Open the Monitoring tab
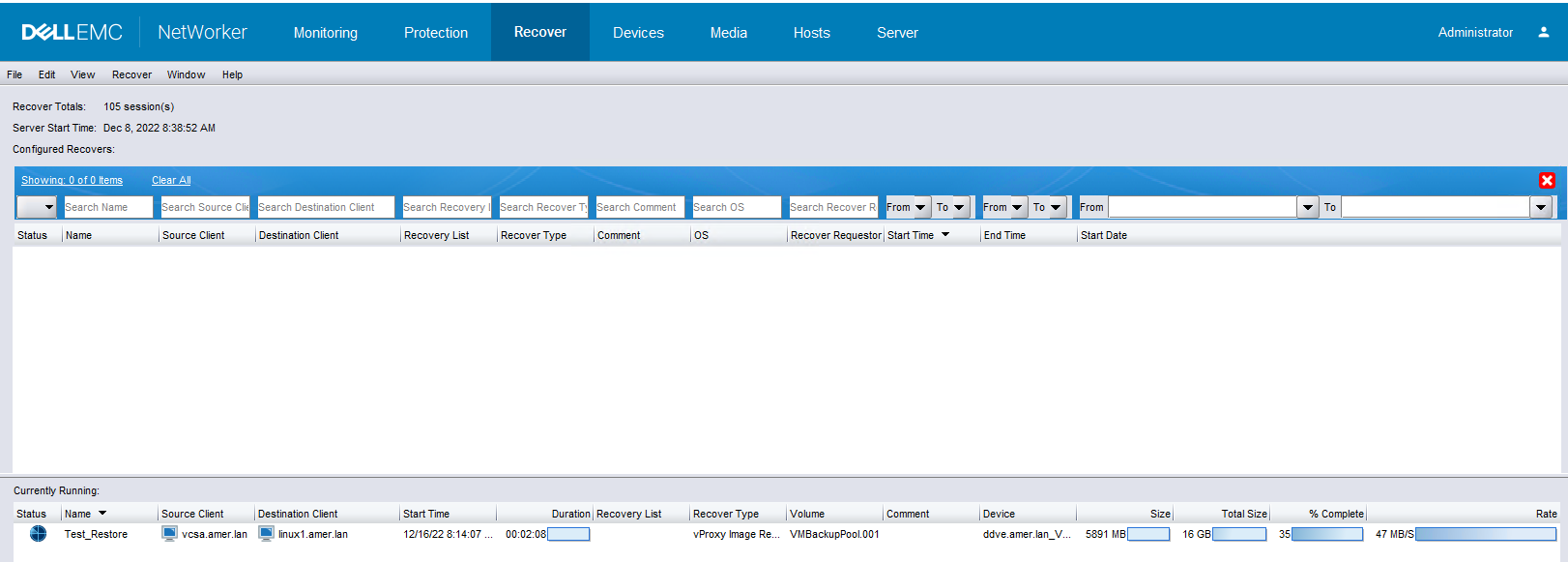The image size is (1568, 562). click(x=326, y=33)
